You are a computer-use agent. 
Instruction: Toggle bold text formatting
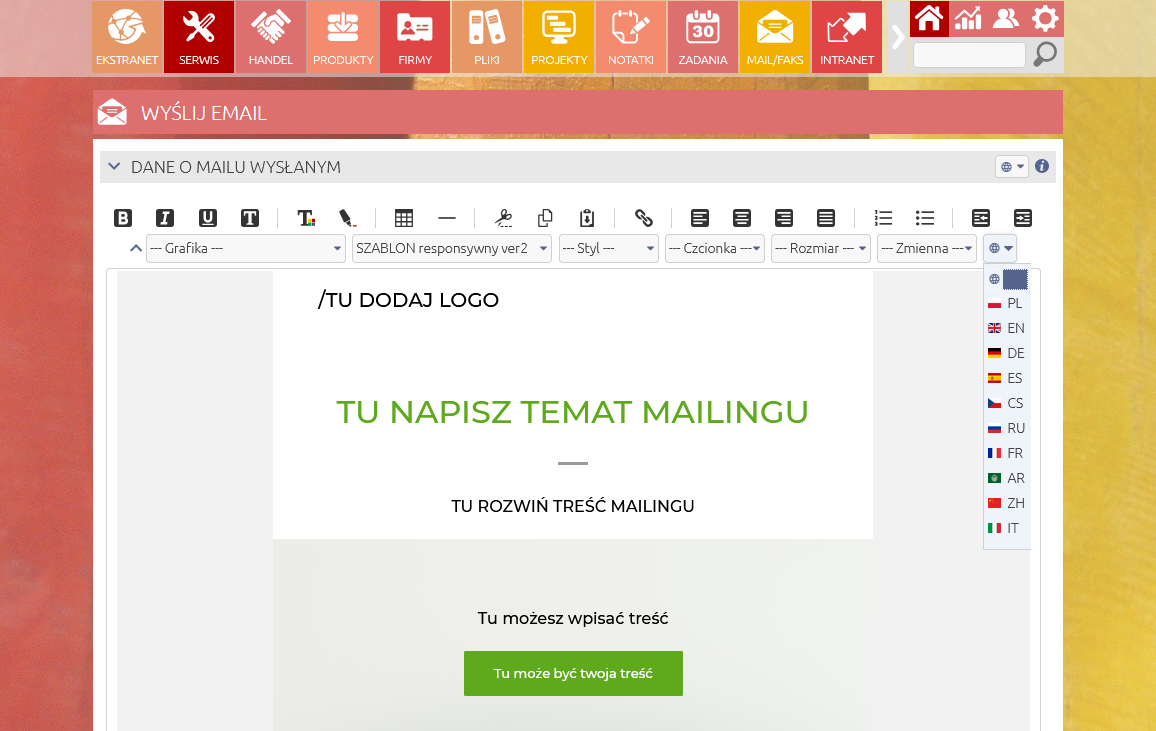point(123,218)
